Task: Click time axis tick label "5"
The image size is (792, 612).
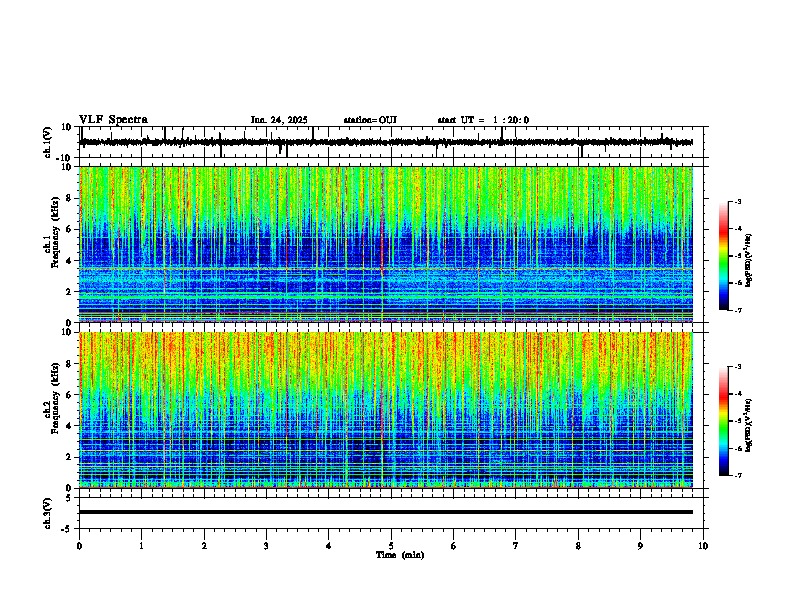Action: [x=391, y=546]
